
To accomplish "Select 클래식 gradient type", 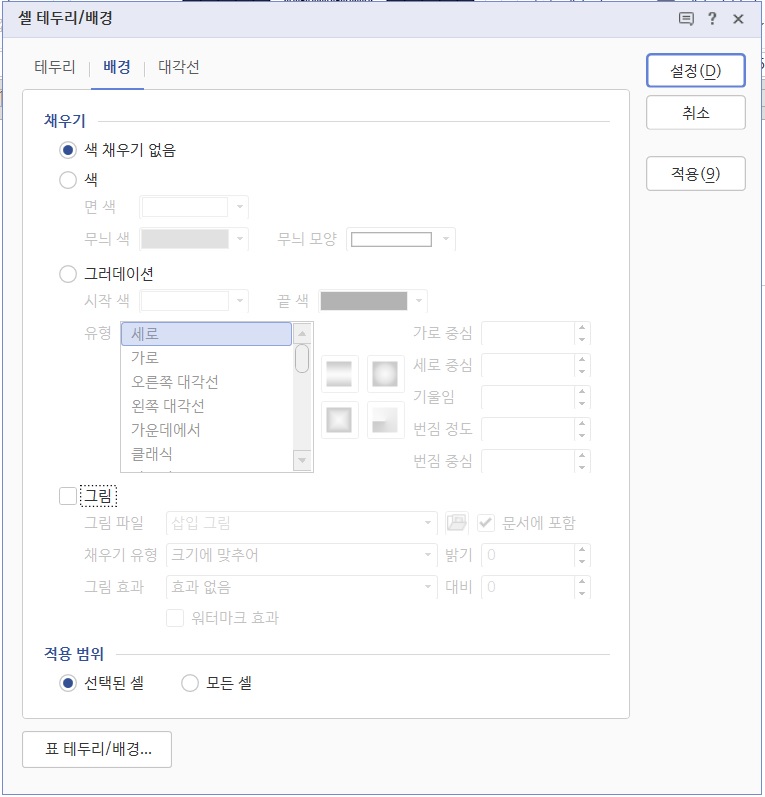I will [206, 454].
